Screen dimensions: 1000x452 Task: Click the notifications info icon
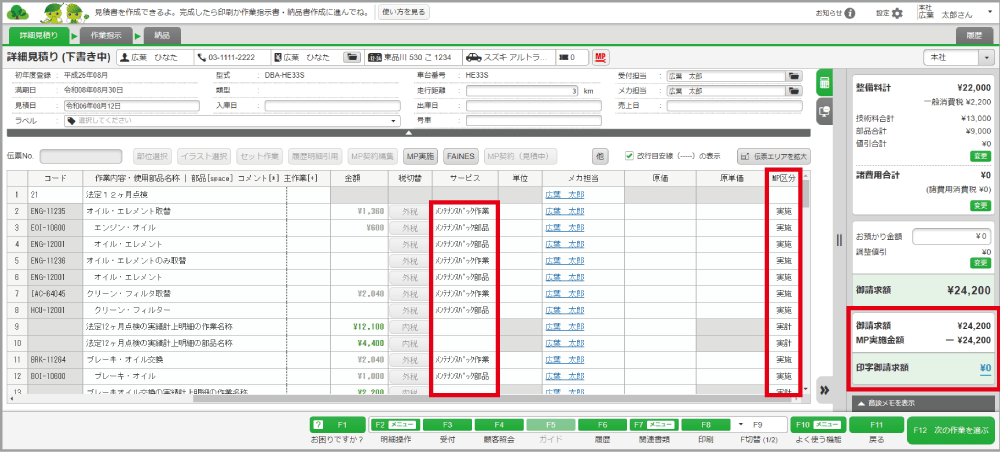click(x=849, y=13)
